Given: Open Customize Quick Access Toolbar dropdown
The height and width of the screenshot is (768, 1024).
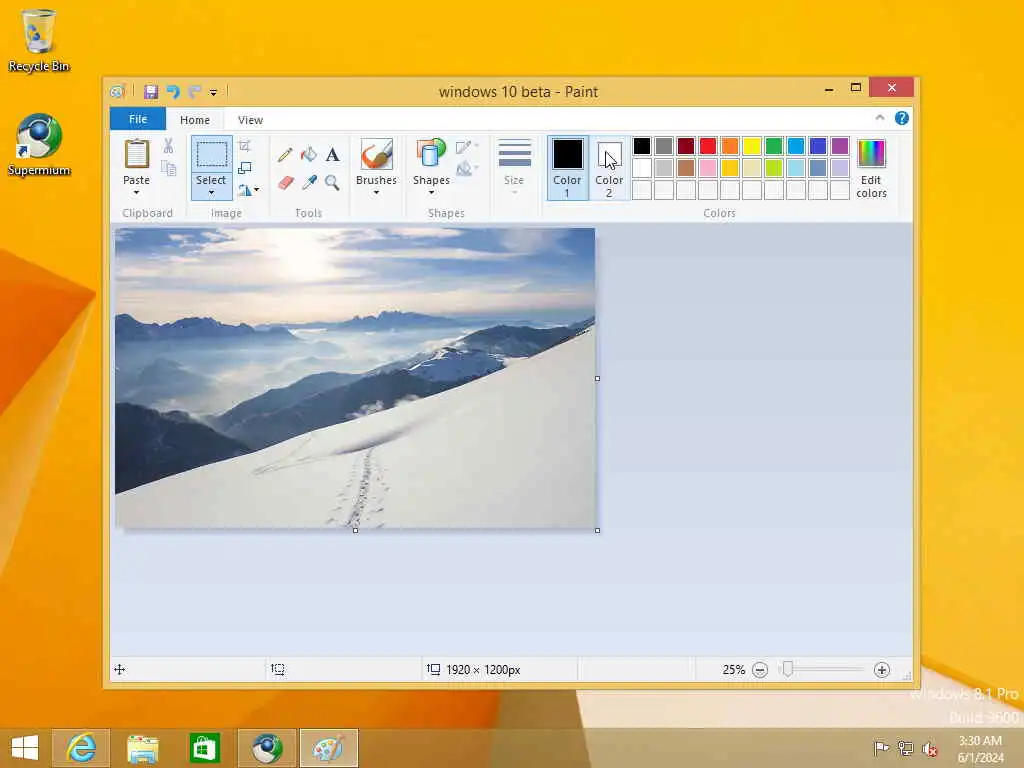Looking at the screenshot, I should tap(213, 92).
